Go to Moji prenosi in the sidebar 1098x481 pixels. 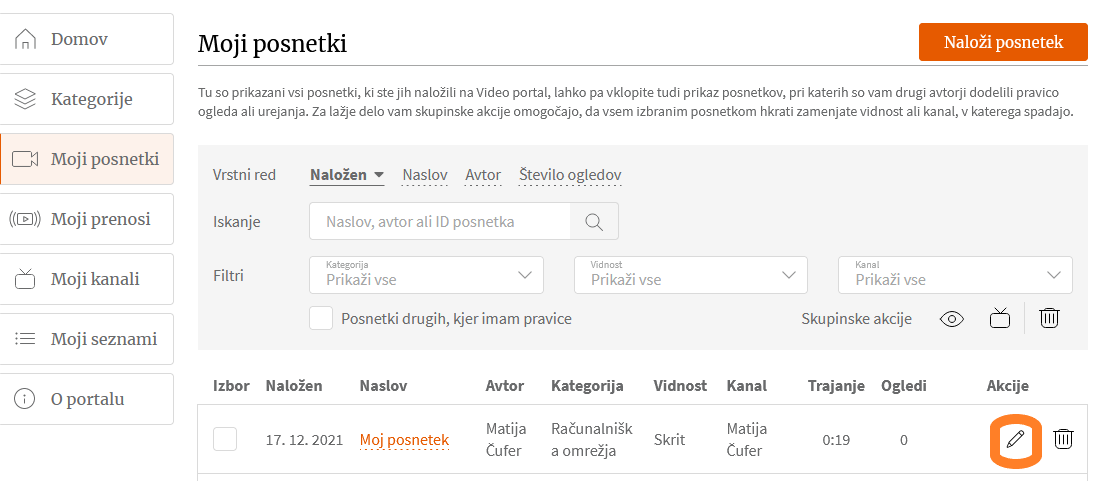click(87, 219)
